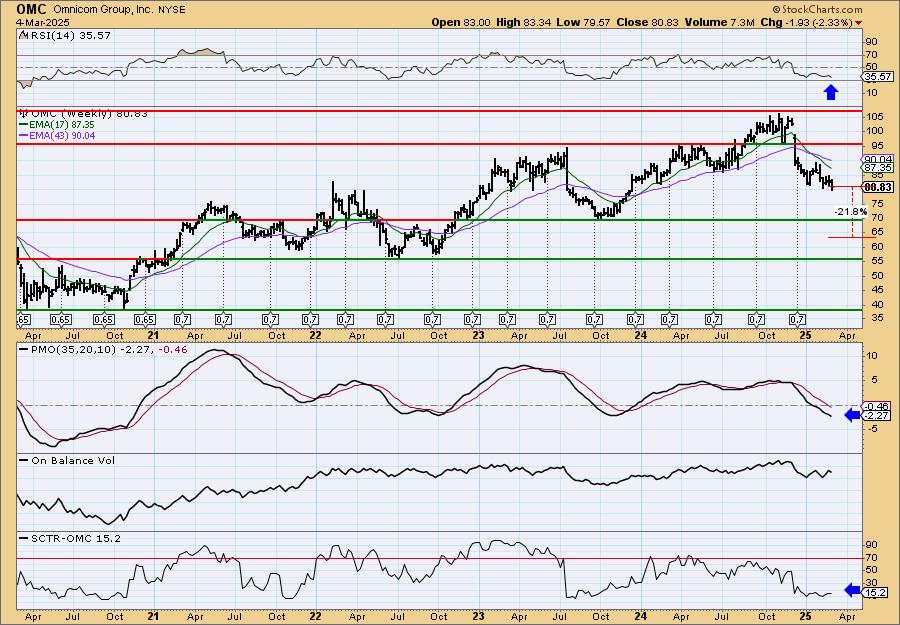
Task: Click the 'EMA(17) 87.35' legend text
Action: click(62, 125)
